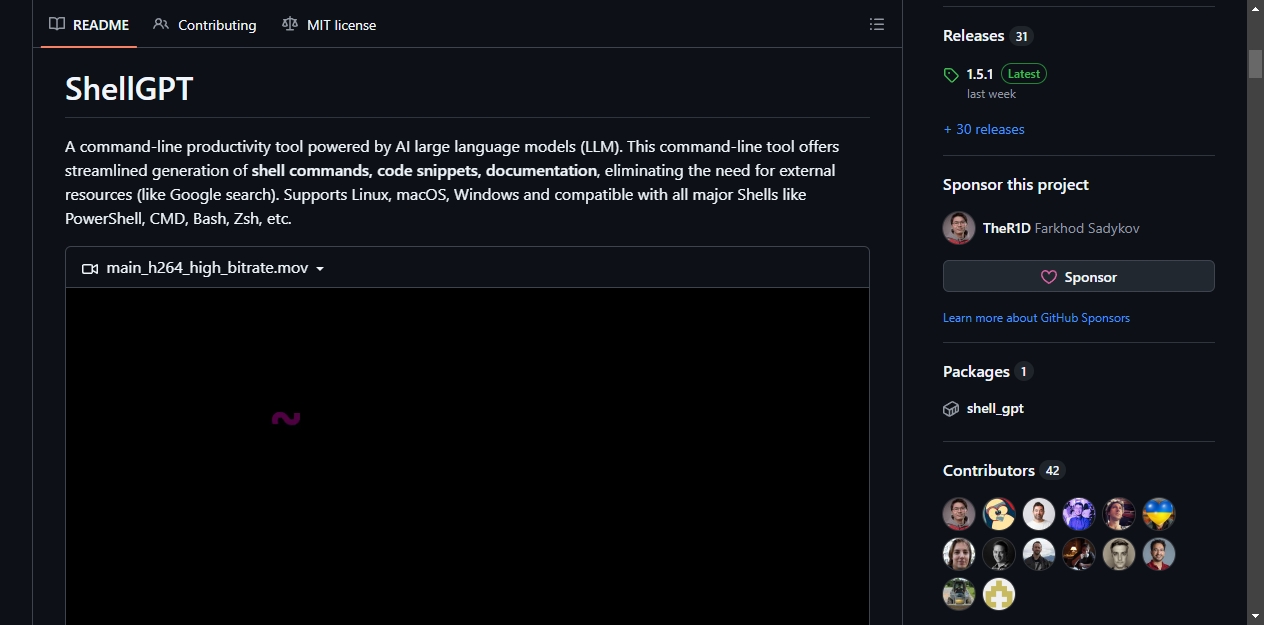Open the Contributors section heading
This screenshot has height=625, width=1264.
(989, 471)
